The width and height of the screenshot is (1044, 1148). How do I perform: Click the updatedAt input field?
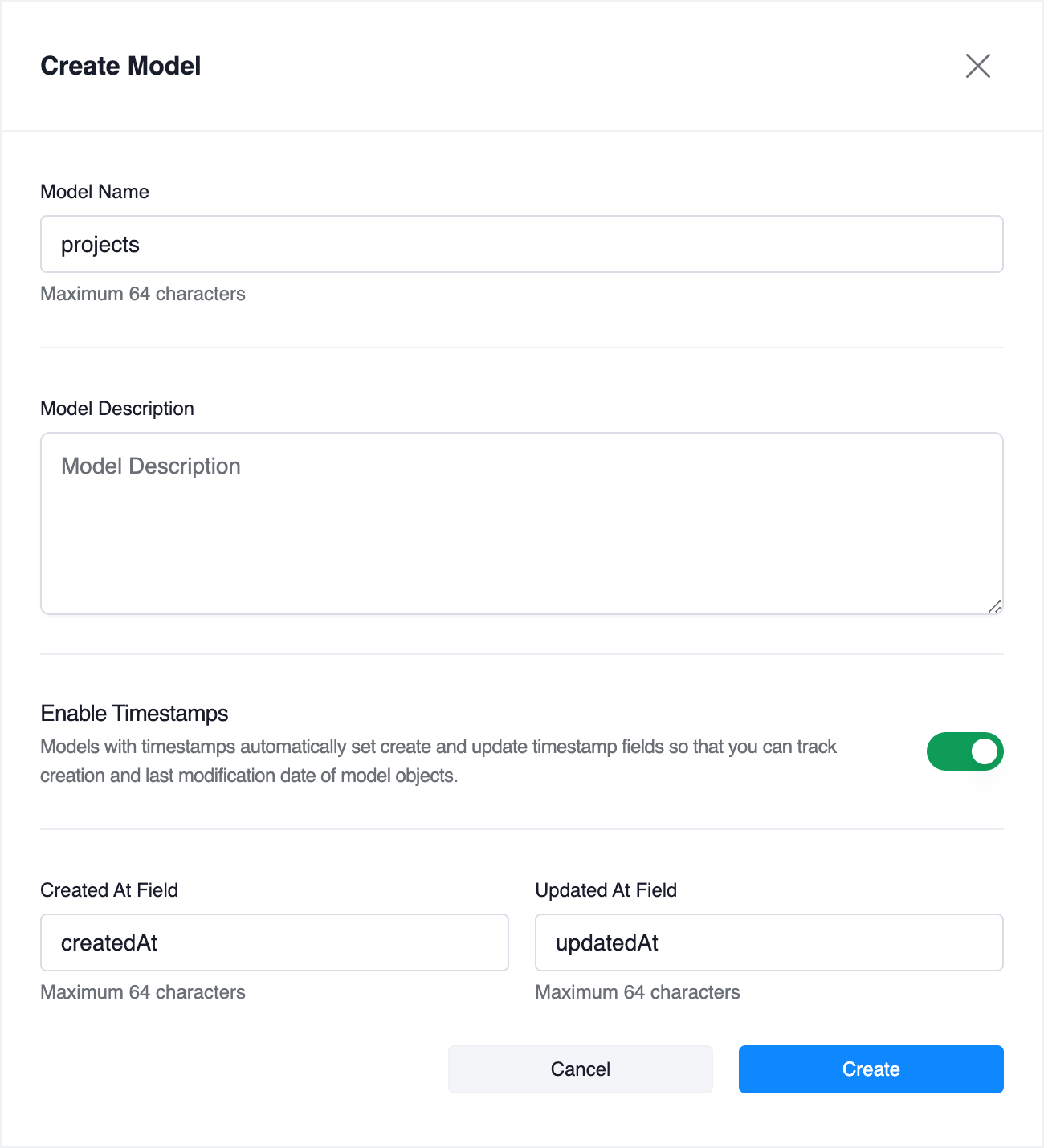[769, 942]
